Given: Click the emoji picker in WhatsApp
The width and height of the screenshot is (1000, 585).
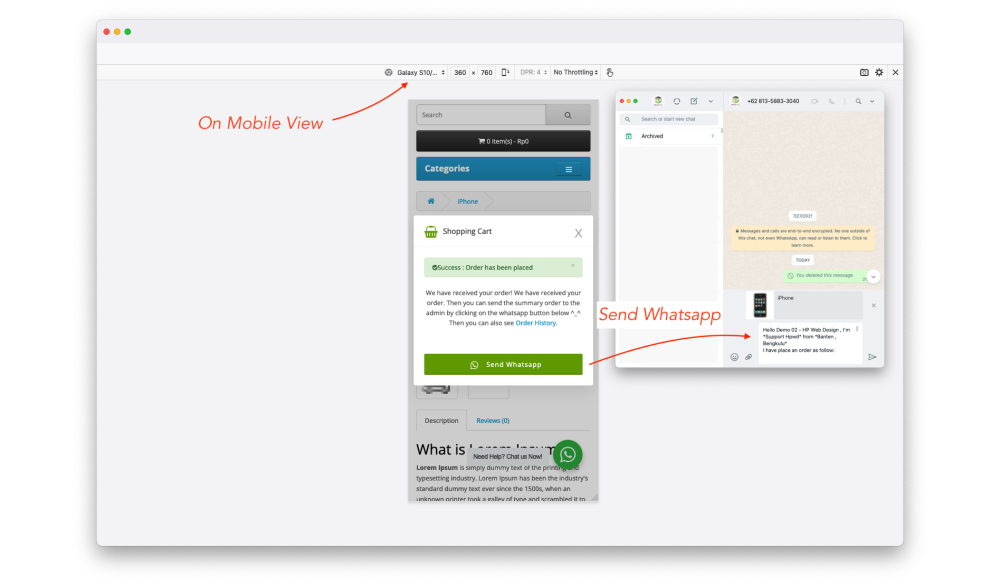Looking at the screenshot, I should pos(734,357).
